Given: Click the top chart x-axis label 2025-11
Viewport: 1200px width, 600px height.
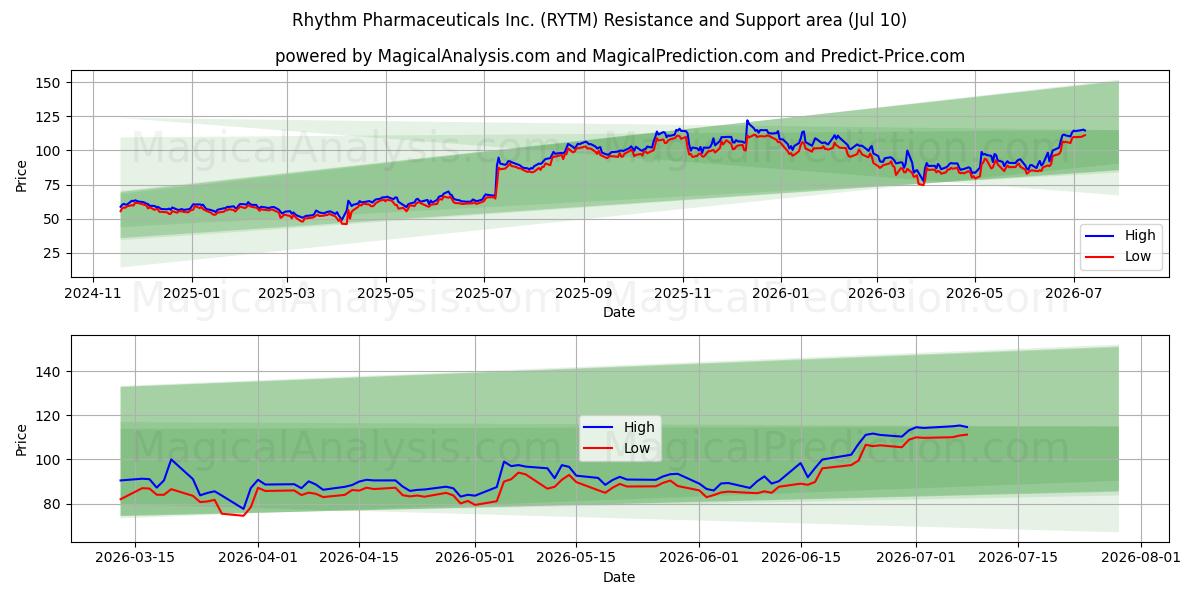Looking at the screenshot, I should pyautogui.click(x=683, y=294).
